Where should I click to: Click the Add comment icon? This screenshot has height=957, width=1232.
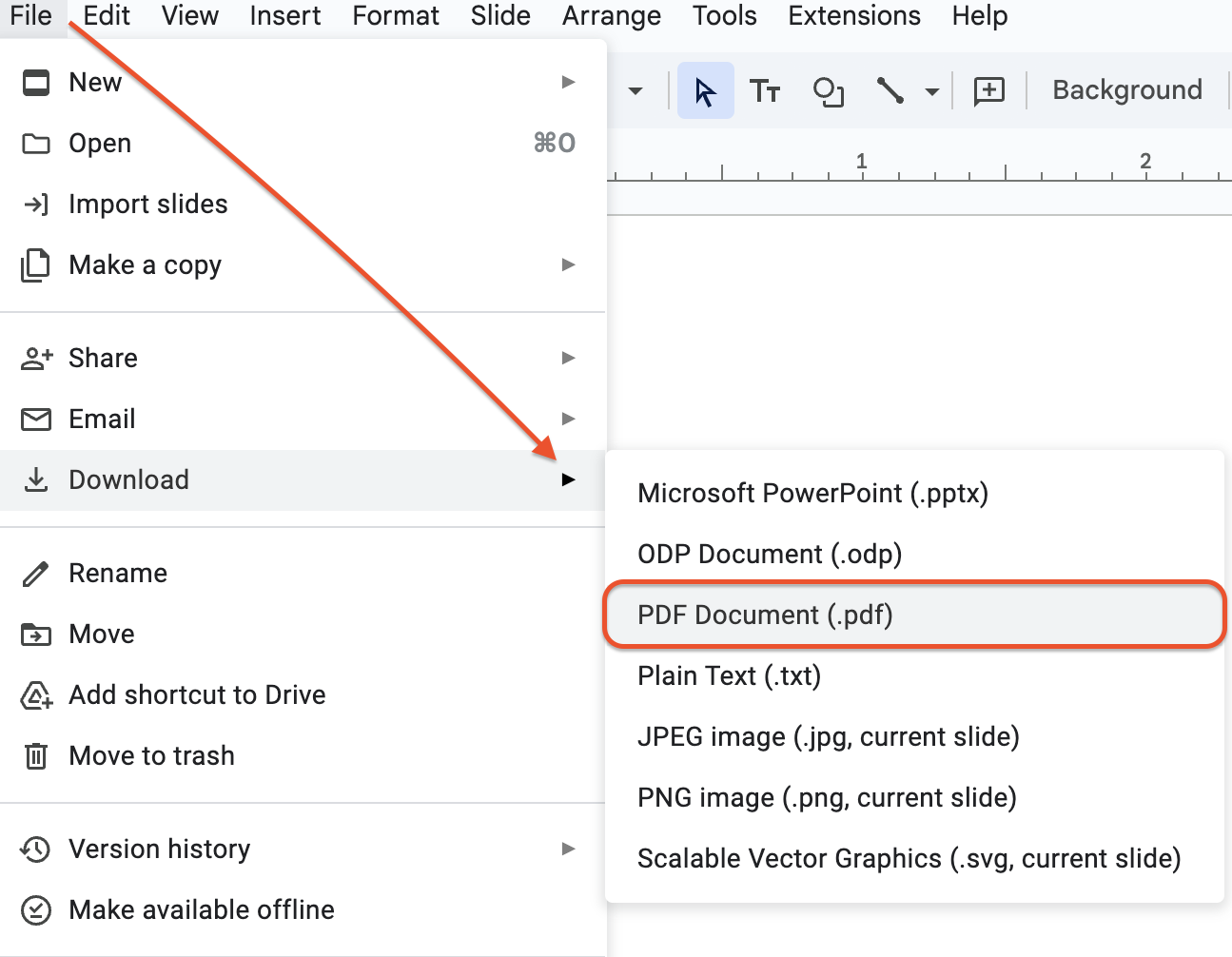(989, 91)
